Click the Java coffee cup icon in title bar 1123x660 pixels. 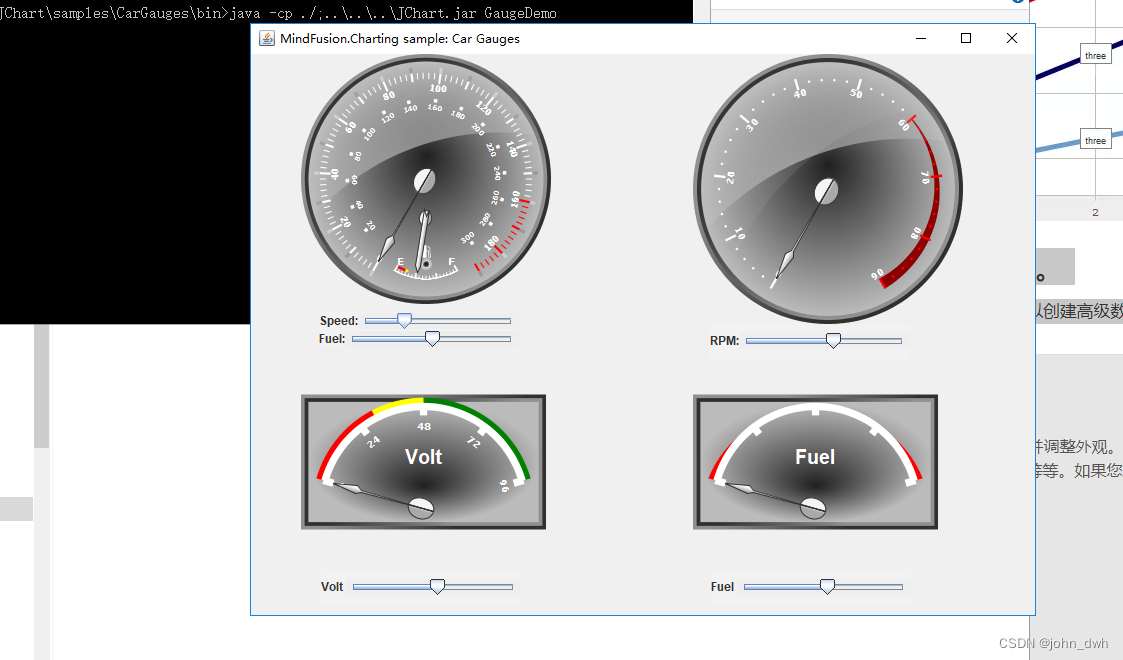(x=266, y=38)
